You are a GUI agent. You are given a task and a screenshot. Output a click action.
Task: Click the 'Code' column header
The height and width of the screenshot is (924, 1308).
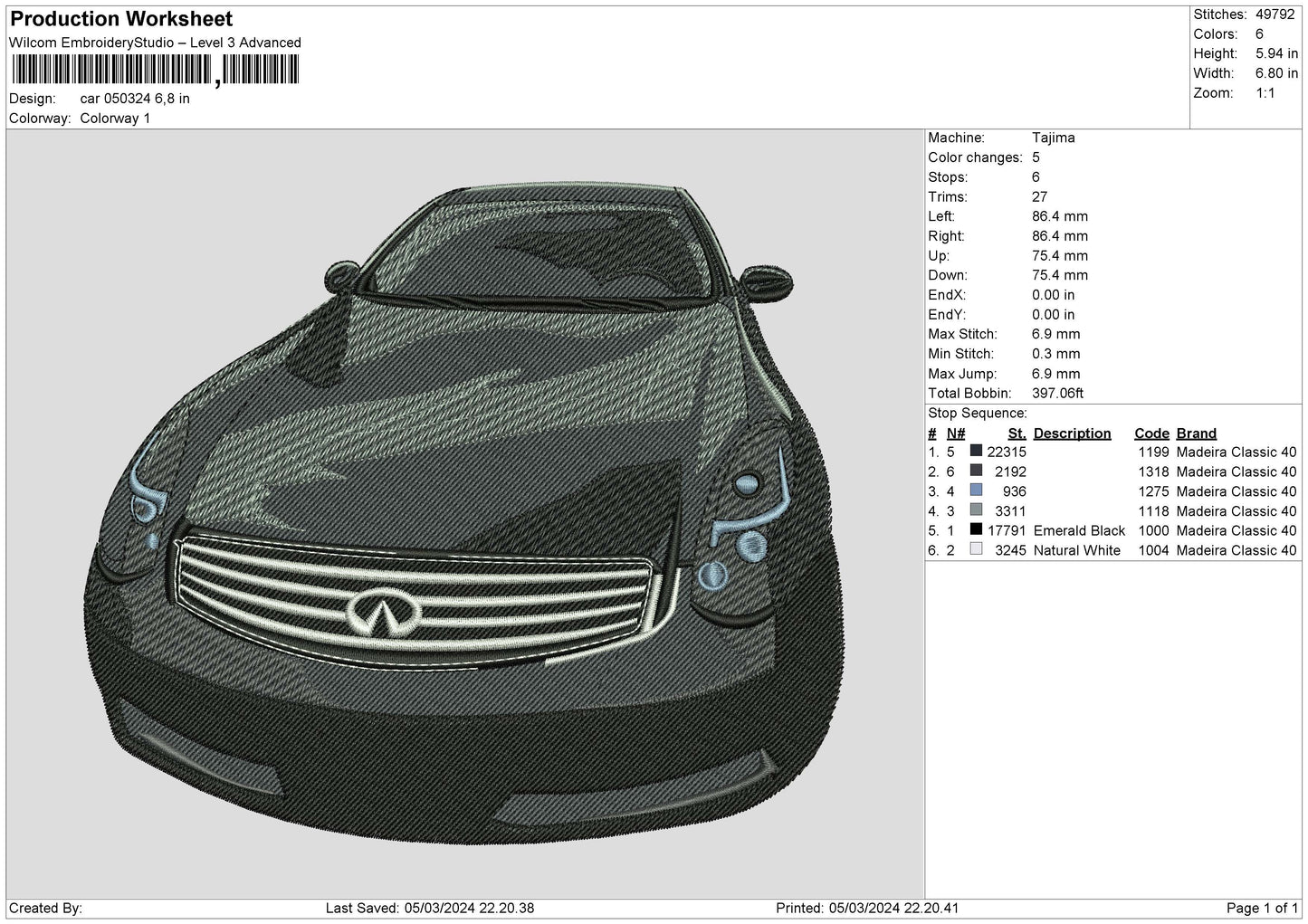(x=1151, y=433)
